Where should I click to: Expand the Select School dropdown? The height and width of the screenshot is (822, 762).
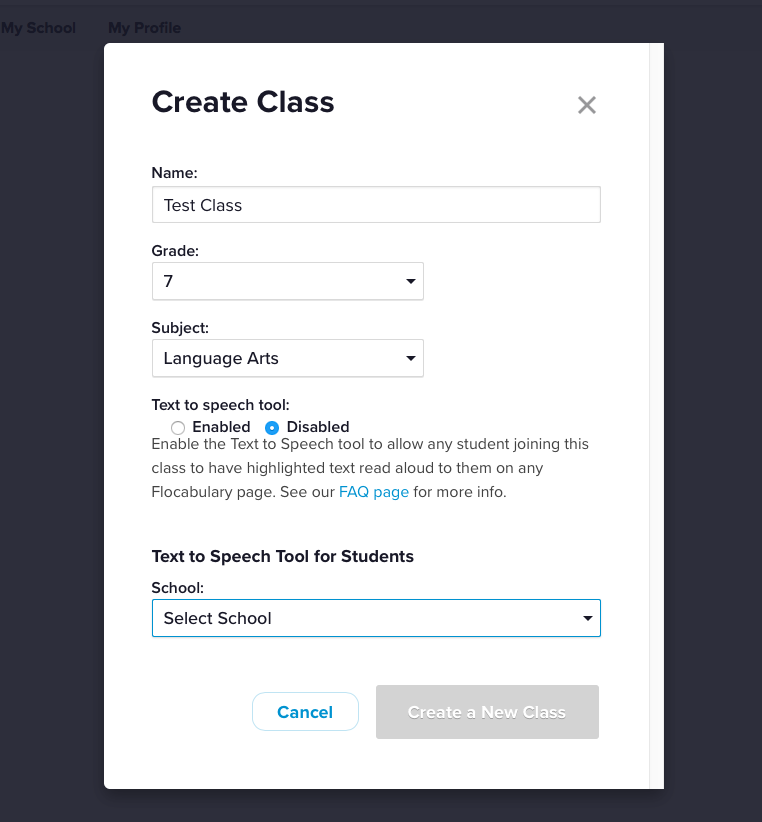(x=376, y=618)
